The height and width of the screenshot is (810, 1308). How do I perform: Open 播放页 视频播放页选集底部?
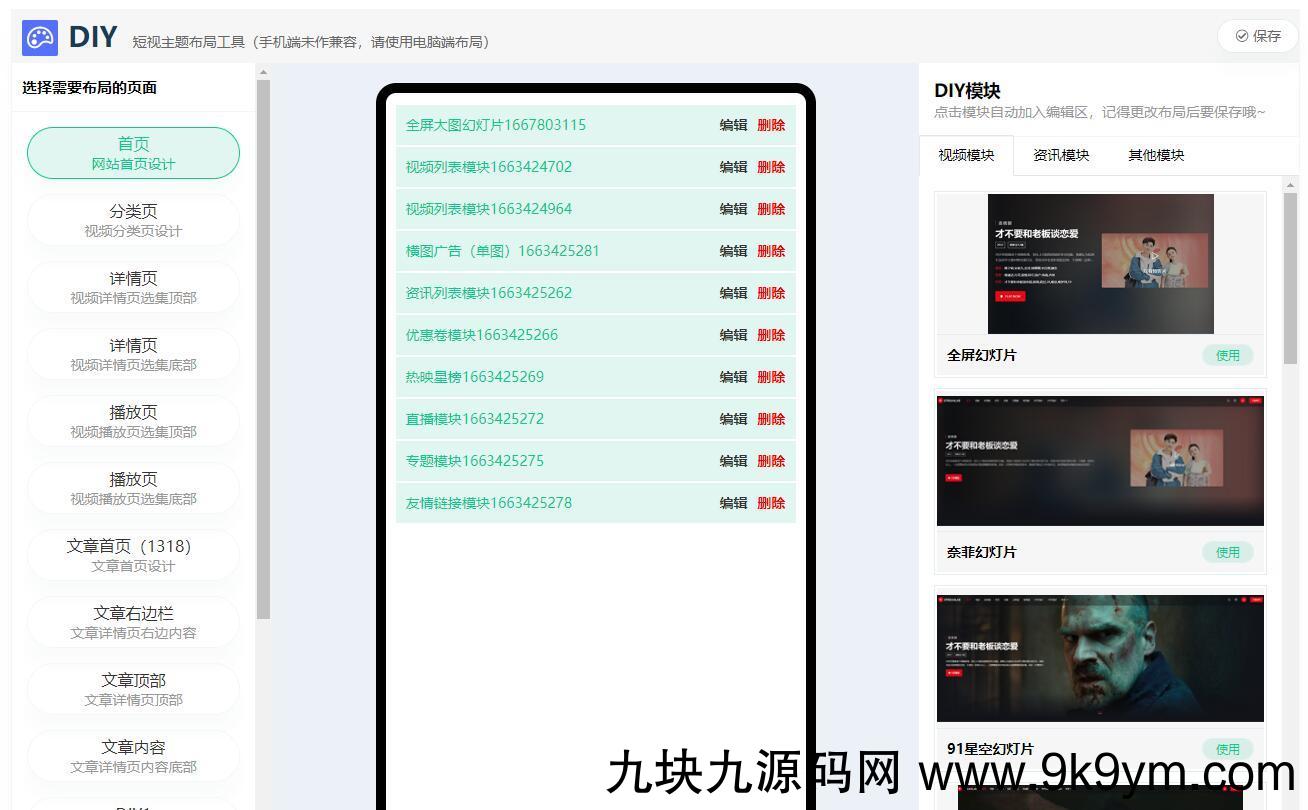pyautogui.click(x=133, y=488)
